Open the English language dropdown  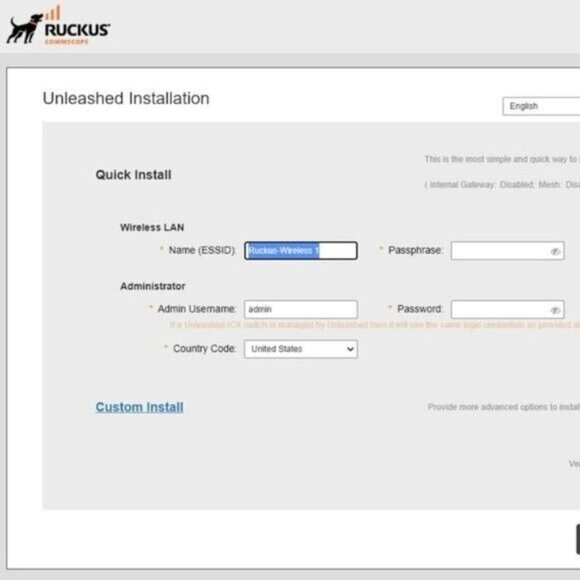pyautogui.click(x=541, y=106)
